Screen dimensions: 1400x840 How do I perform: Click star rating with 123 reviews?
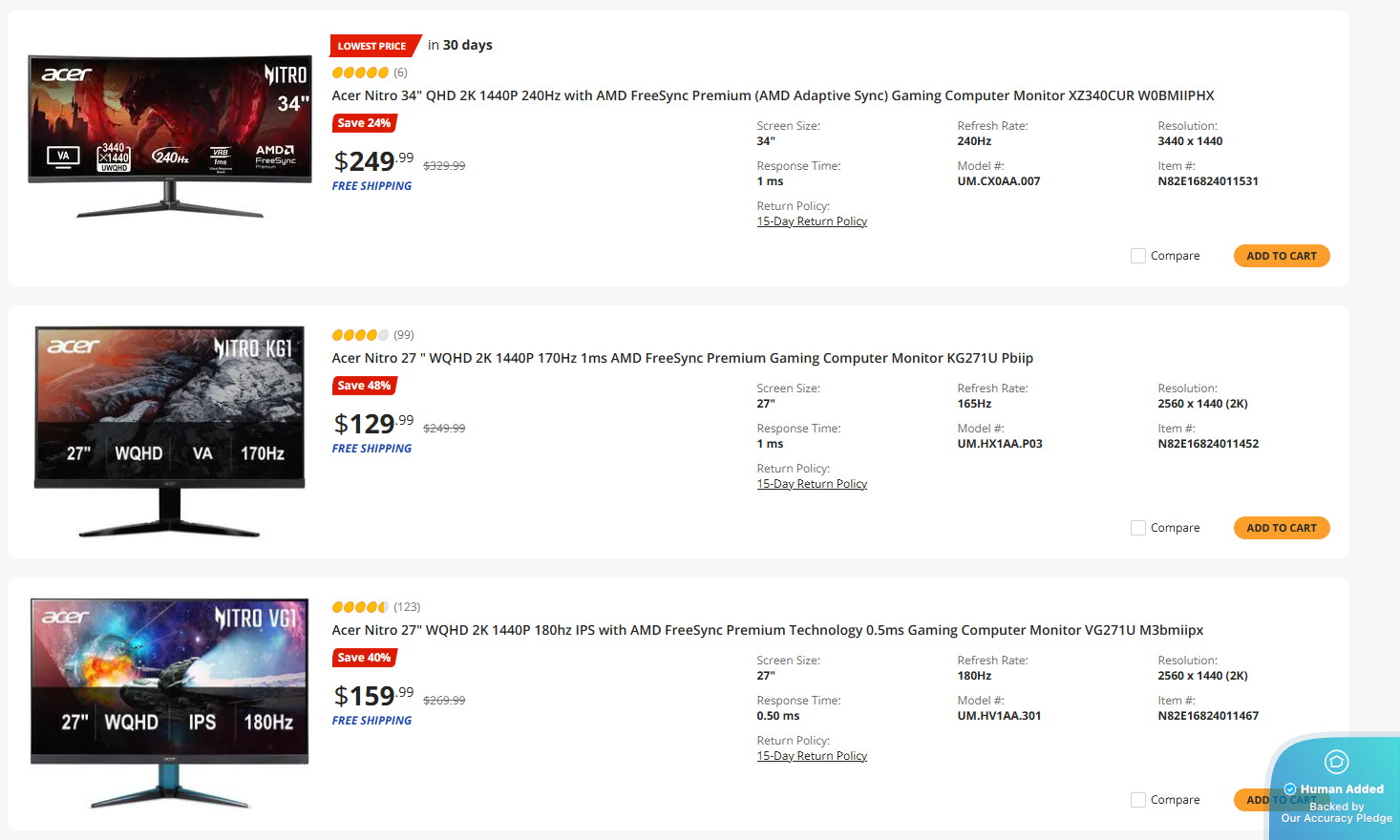[x=360, y=607]
